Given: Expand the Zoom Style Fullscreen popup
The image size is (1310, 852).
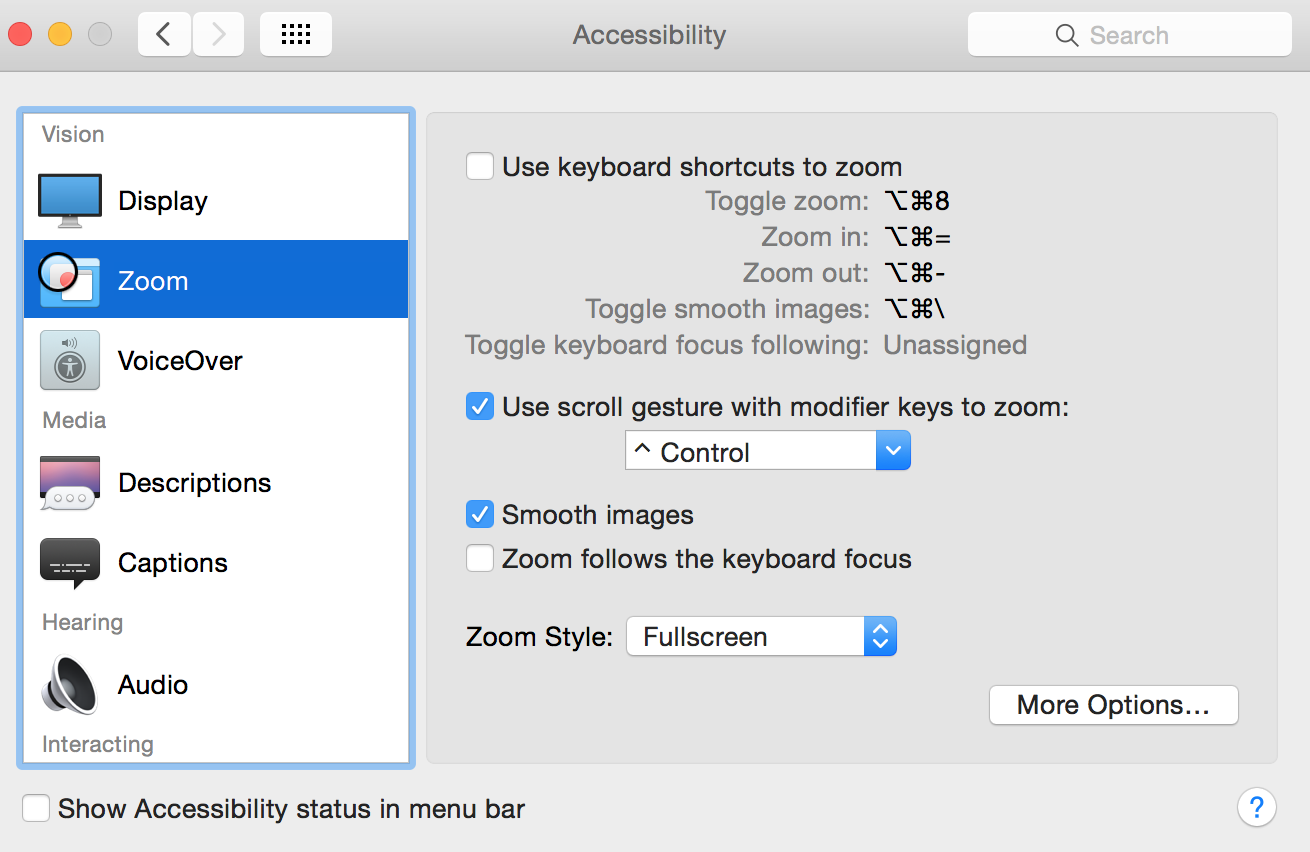Looking at the screenshot, I should pyautogui.click(x=761, y=636).
